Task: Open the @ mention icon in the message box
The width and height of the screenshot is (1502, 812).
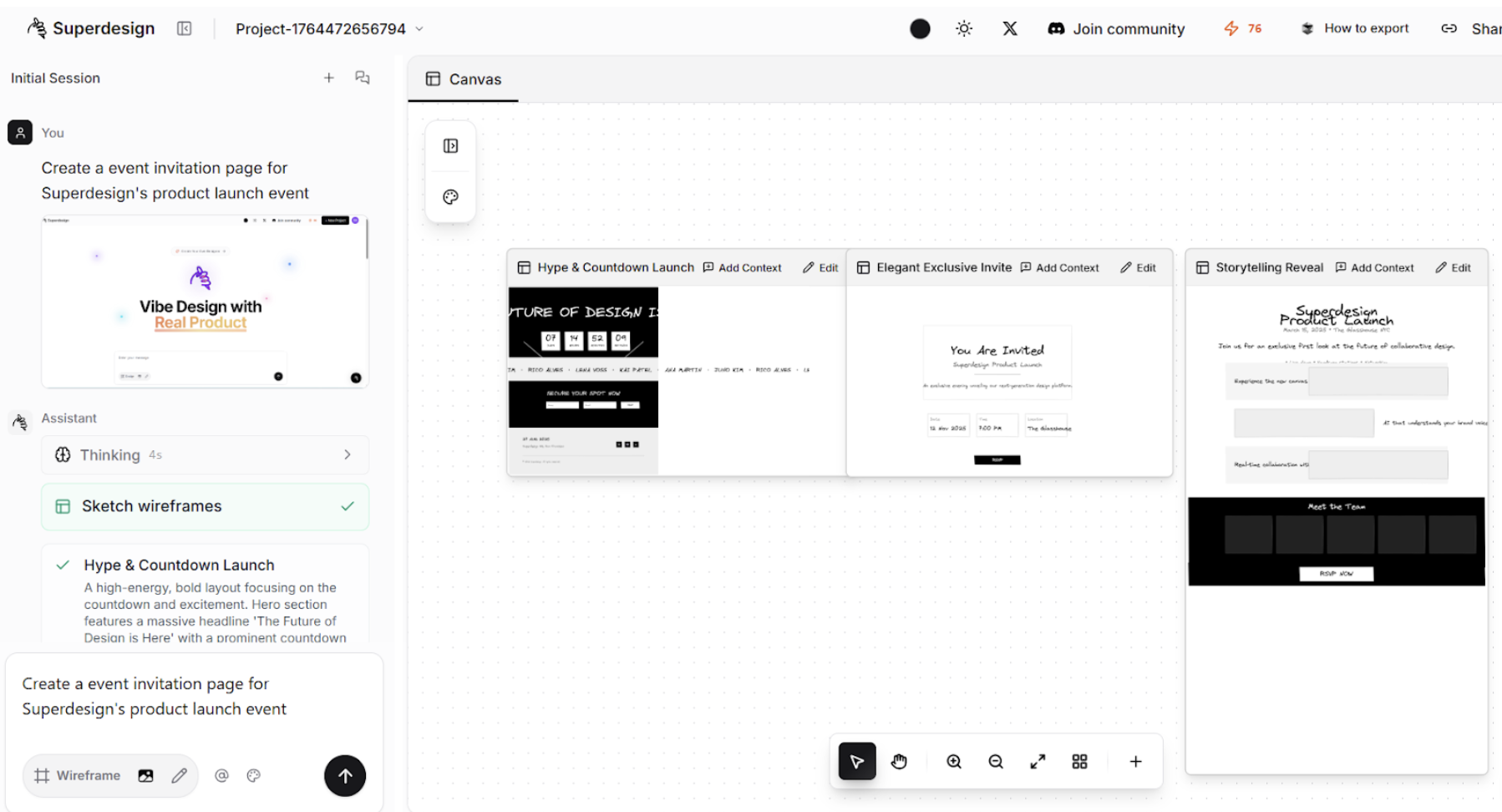Action: 221,775
